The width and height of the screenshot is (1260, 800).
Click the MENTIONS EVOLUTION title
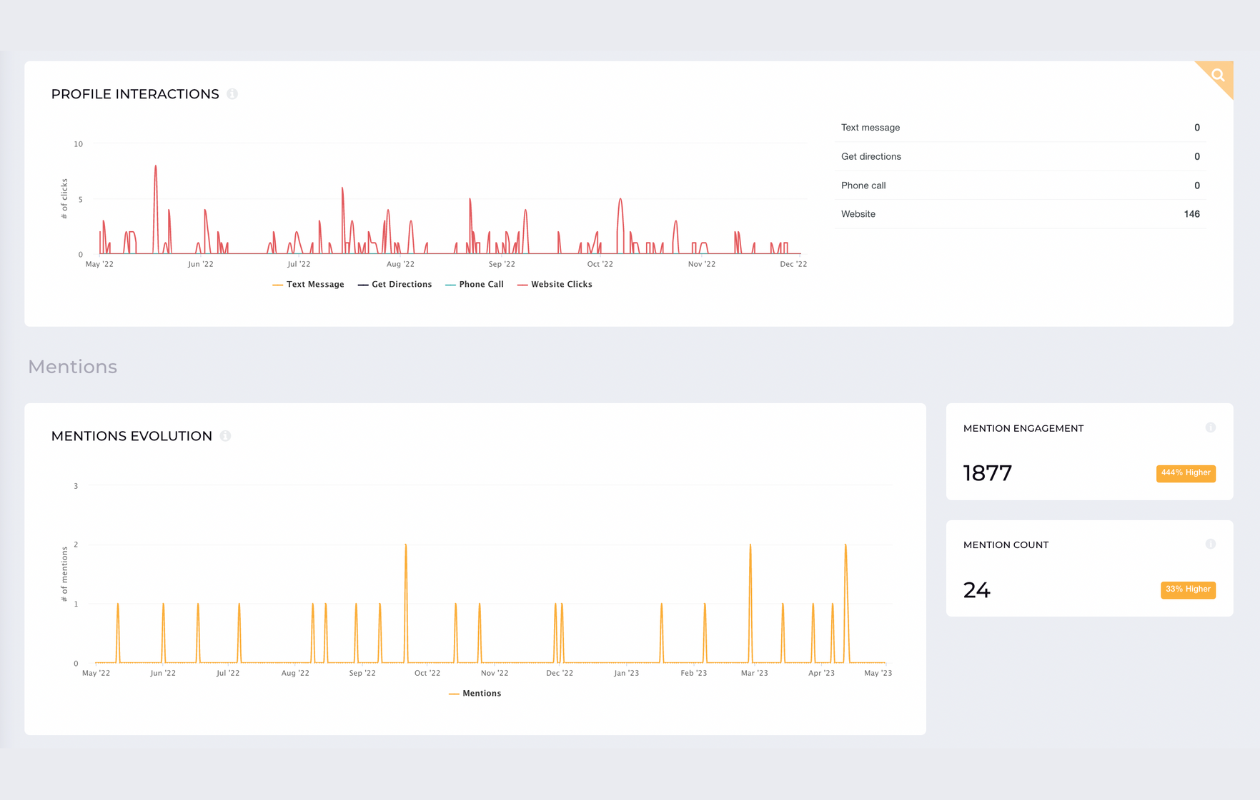coord(132,436)
